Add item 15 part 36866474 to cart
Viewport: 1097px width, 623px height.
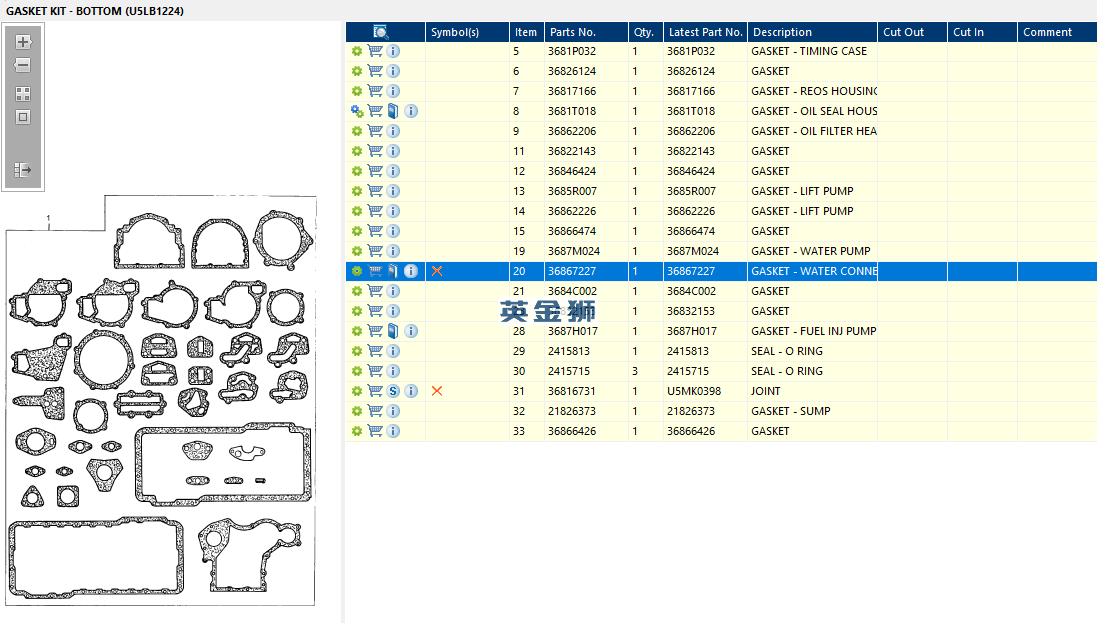pos(375,231)
